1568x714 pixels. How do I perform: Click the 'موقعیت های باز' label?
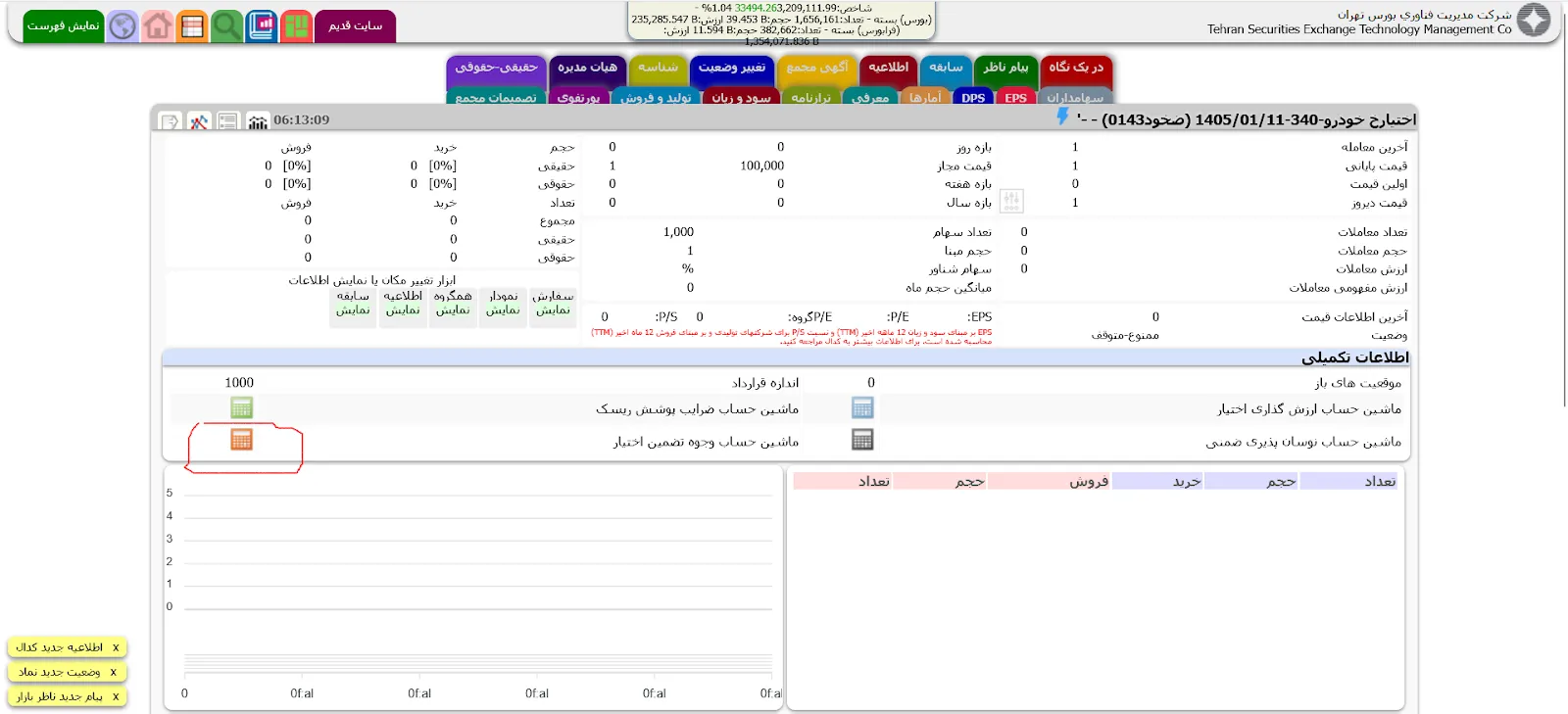click(1358, 383)
